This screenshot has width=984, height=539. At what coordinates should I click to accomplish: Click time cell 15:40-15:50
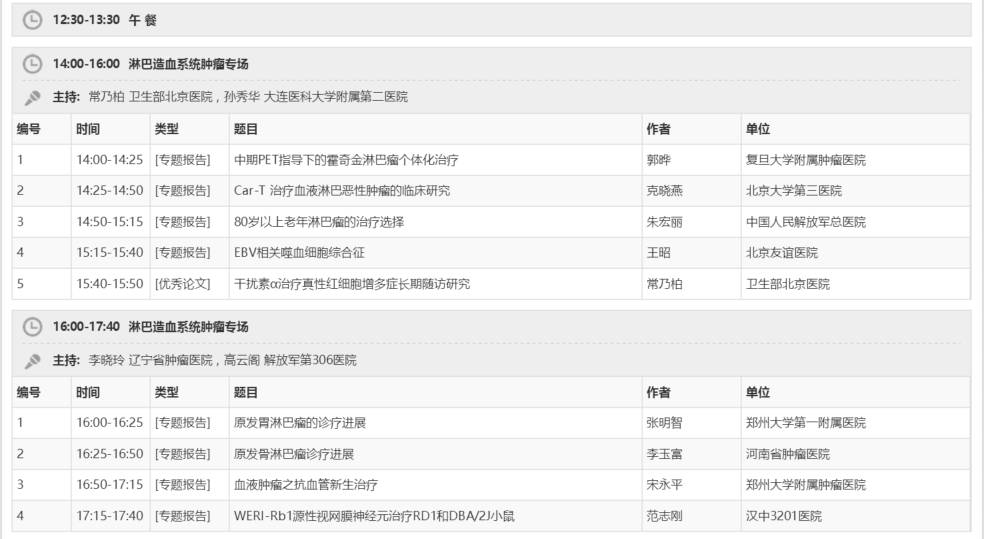pos(110,284)
